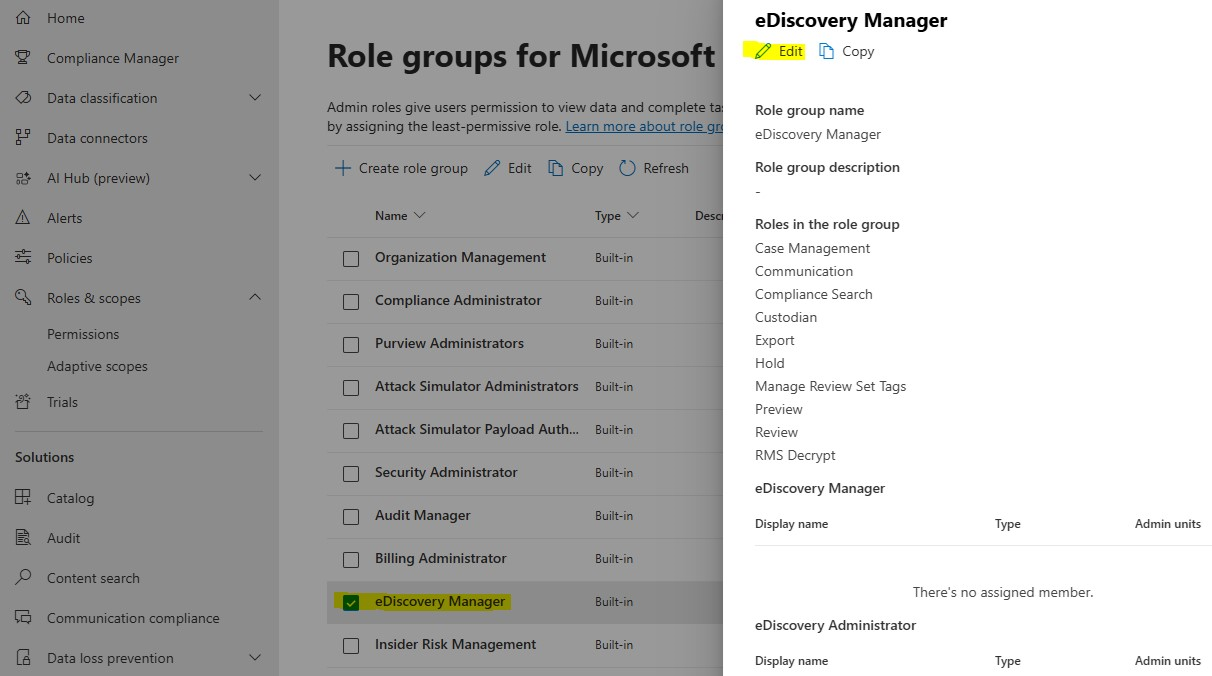Click the Policies sliders icon

coord(23,258)
